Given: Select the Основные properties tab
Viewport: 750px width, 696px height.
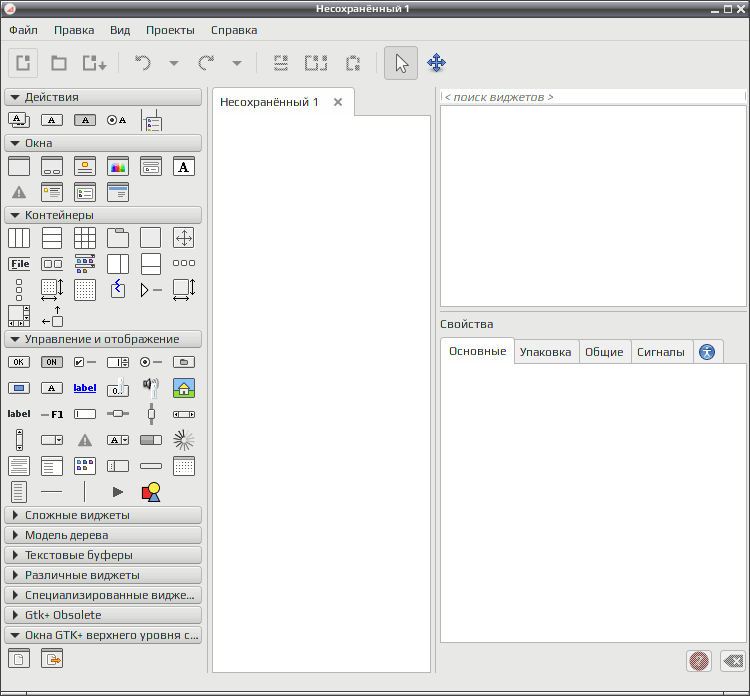Looking at the screenshot, I should coord(477,351).
